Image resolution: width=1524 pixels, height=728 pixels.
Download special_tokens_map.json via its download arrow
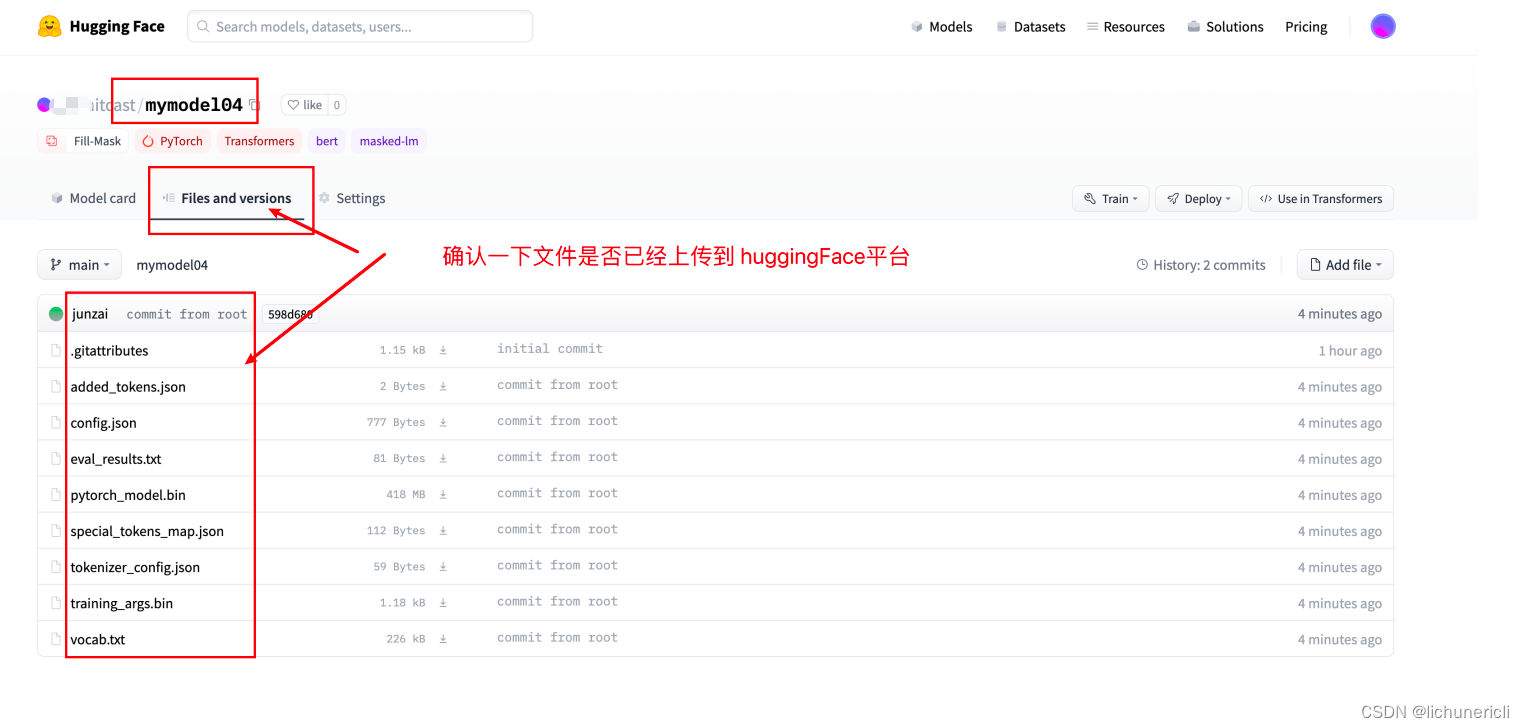click(x=443, y=530)
